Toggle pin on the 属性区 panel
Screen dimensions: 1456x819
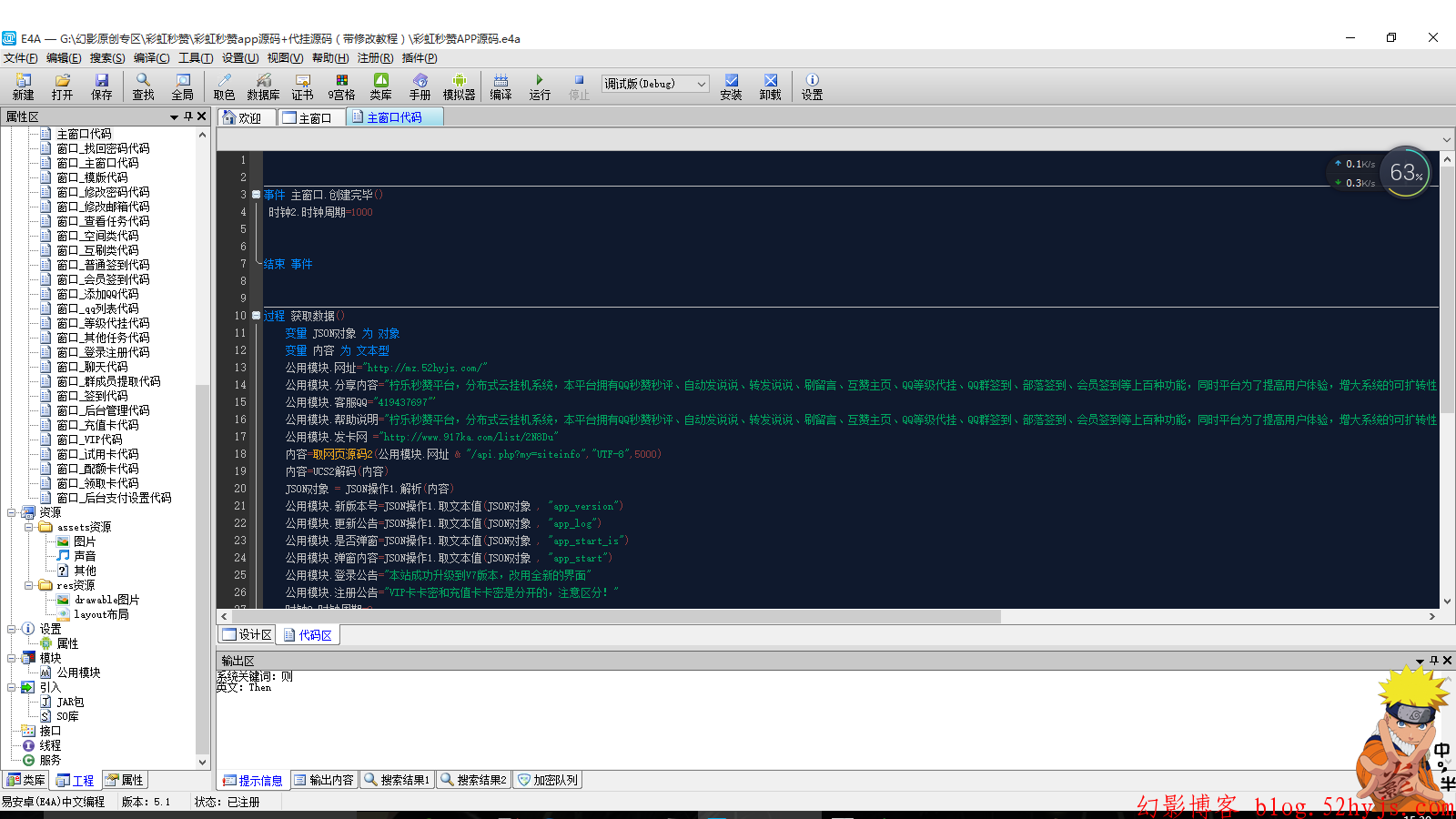tap(188, 116)
